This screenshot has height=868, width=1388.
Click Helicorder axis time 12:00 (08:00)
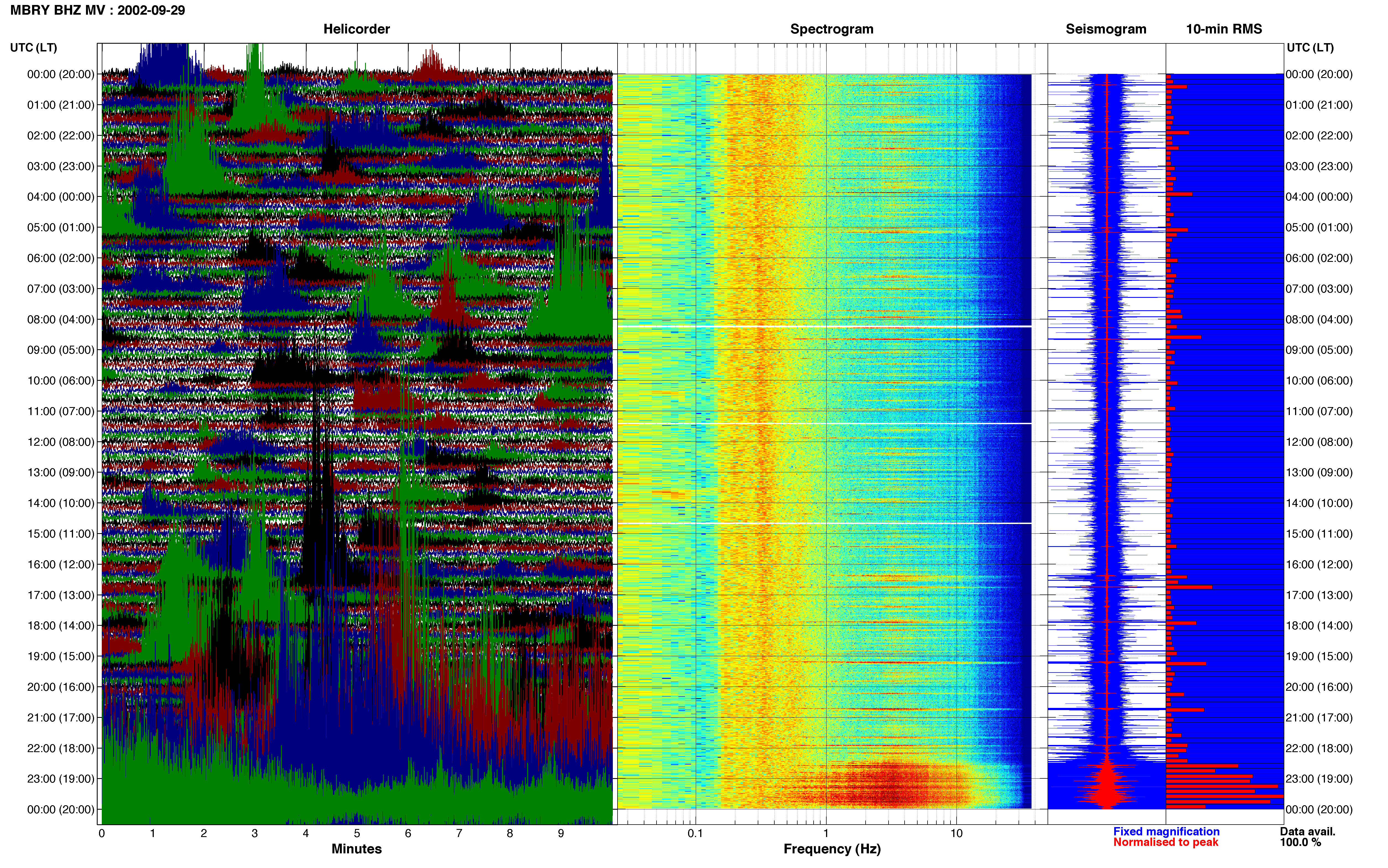pos(61,442)
